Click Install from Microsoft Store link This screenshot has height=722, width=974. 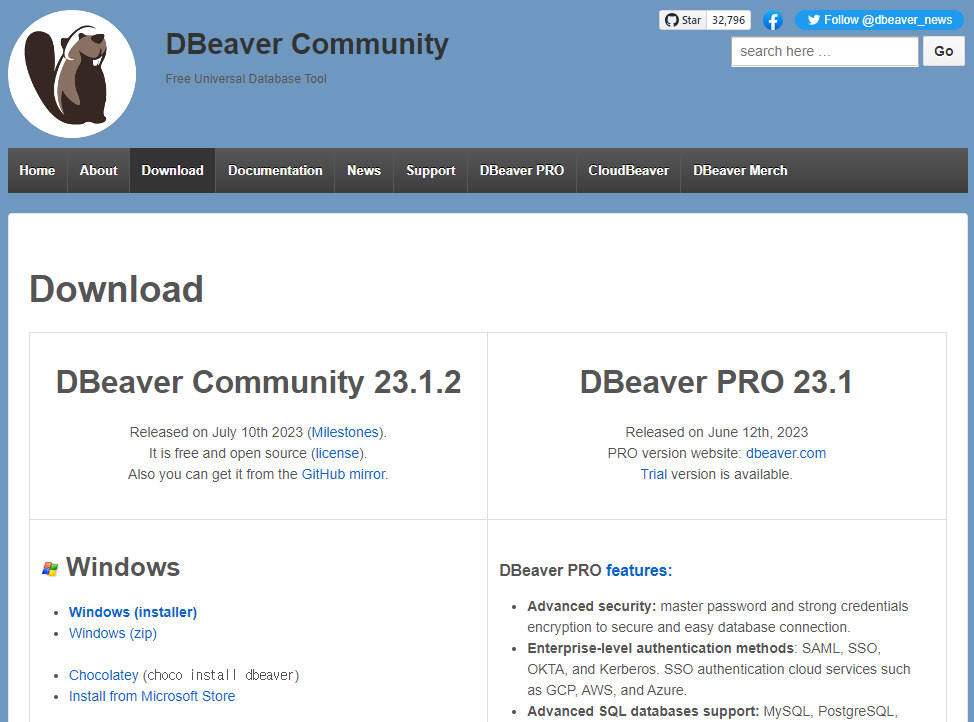(152, 697)
